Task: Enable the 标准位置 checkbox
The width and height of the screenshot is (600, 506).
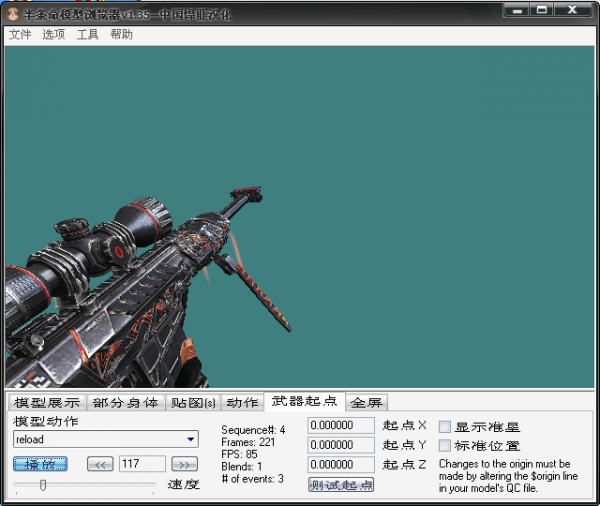Action: tap(444, 446)
